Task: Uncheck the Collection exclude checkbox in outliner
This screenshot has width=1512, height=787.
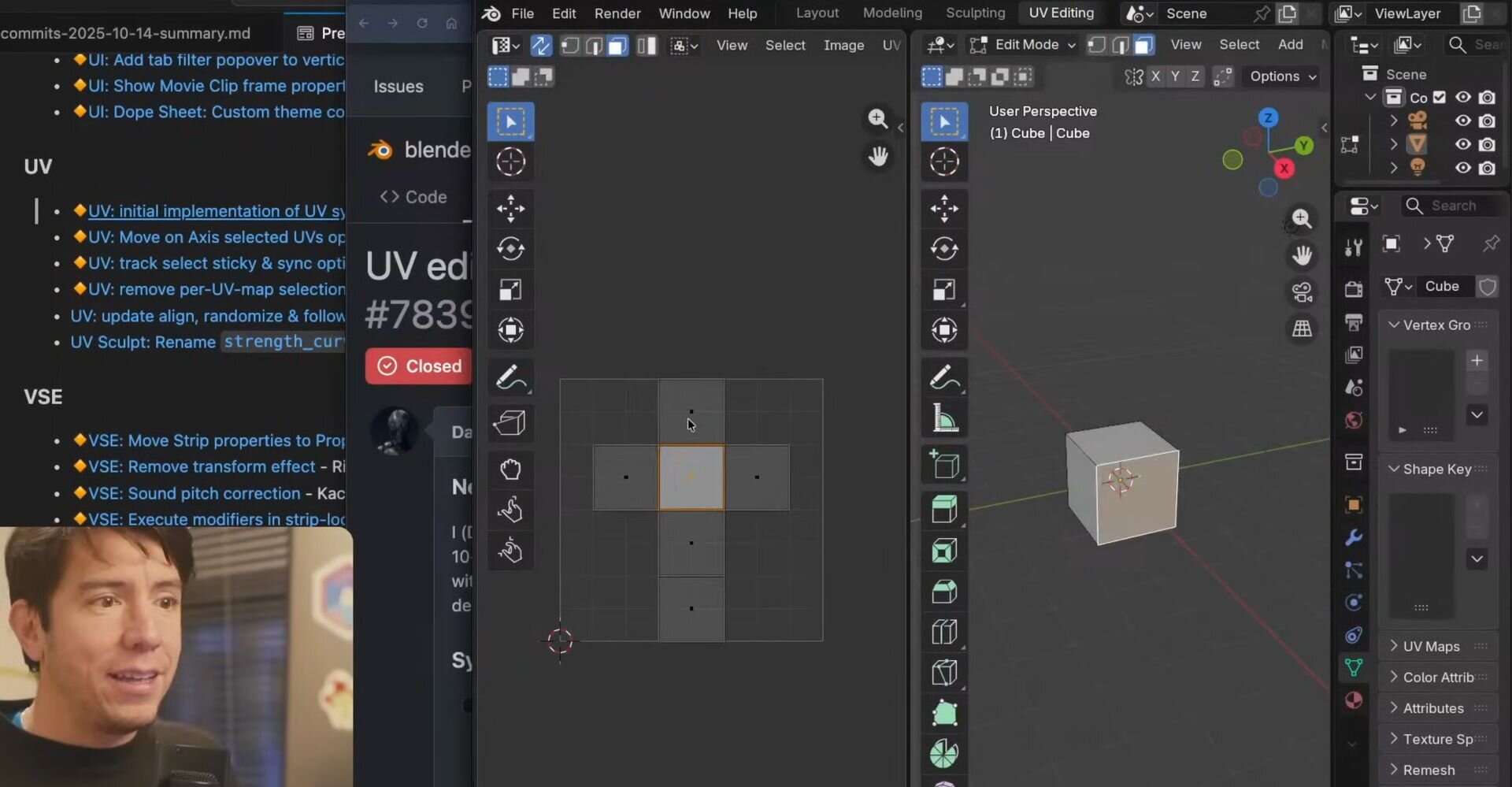Action: point(1440,98)
